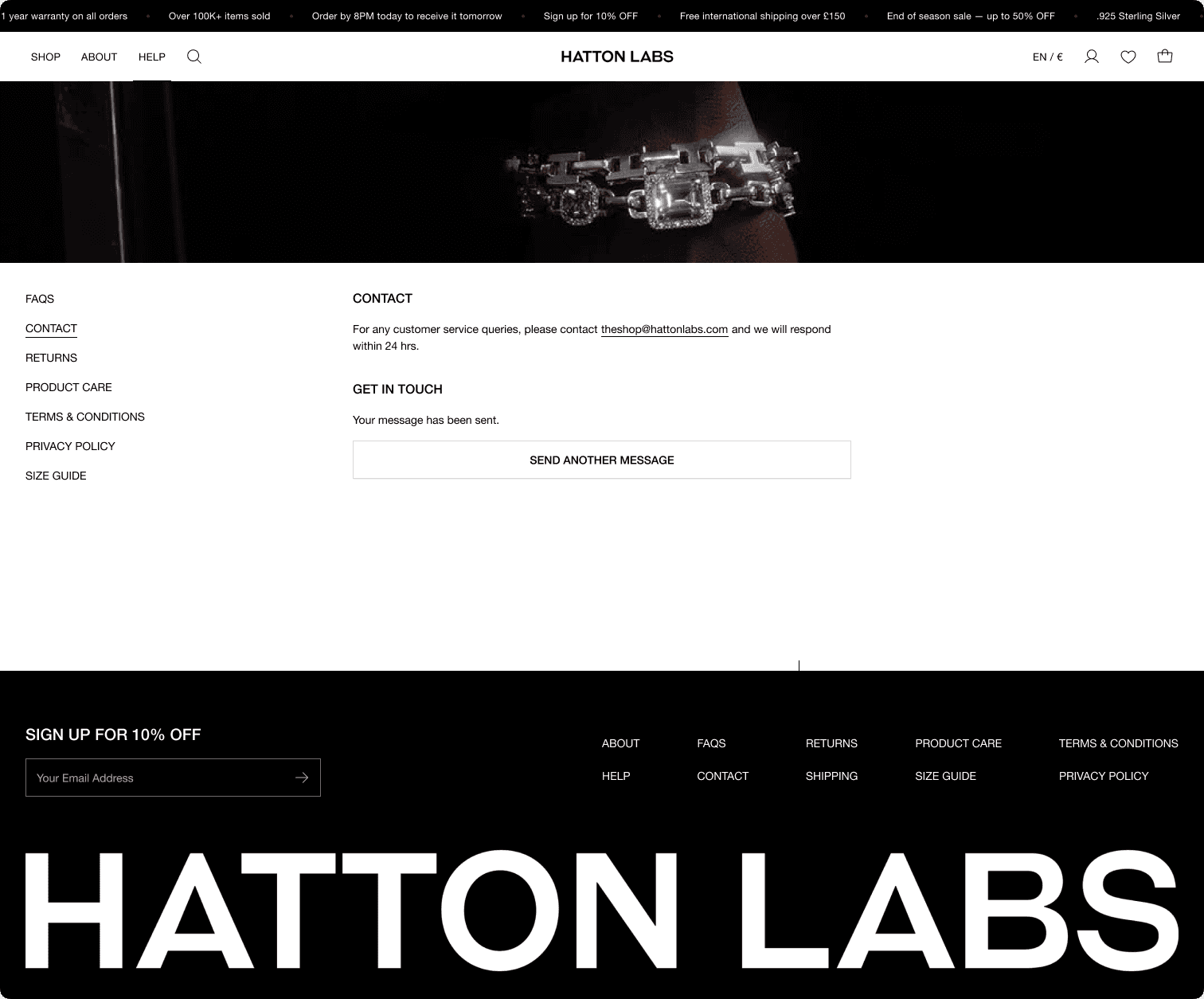Go to the Hatton Labs header logo
This screenshot has width=1204, height=999.
click(617, 57)
